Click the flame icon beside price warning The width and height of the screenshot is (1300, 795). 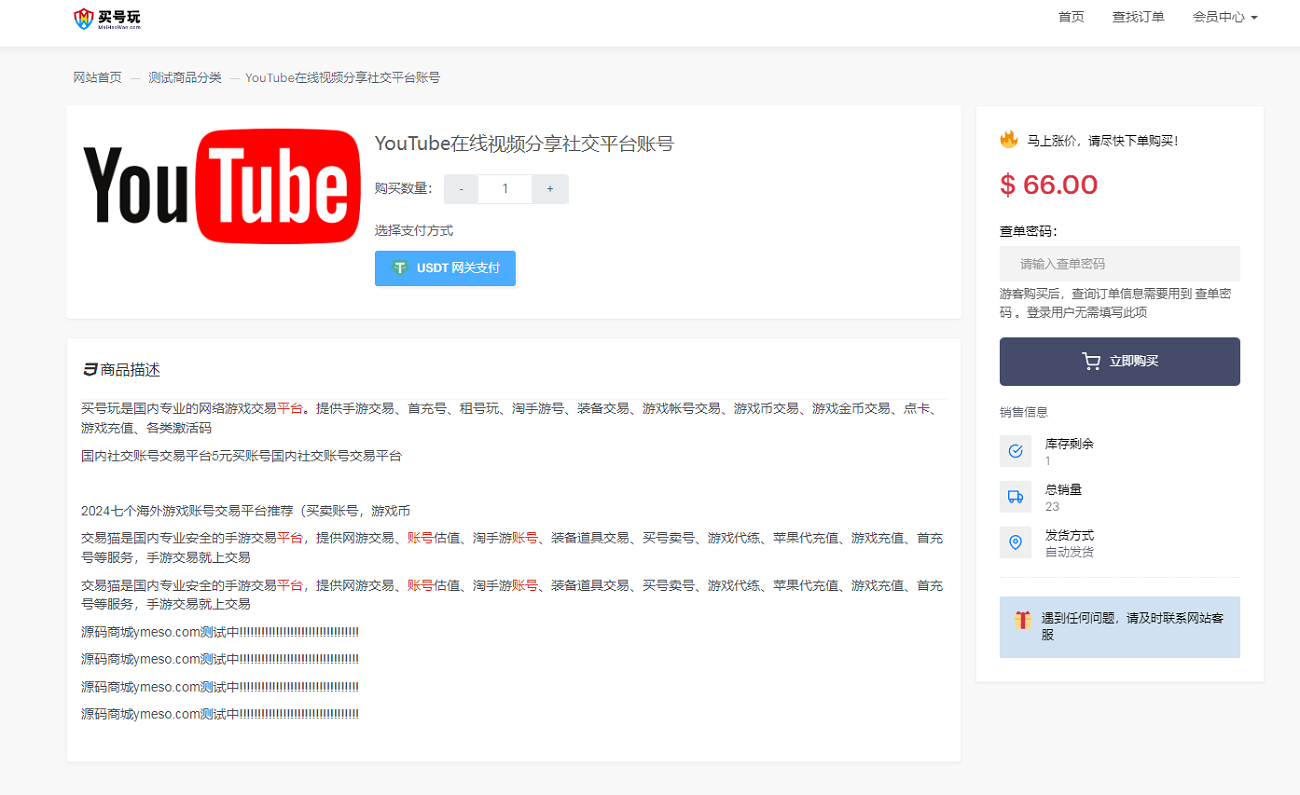1009,139
